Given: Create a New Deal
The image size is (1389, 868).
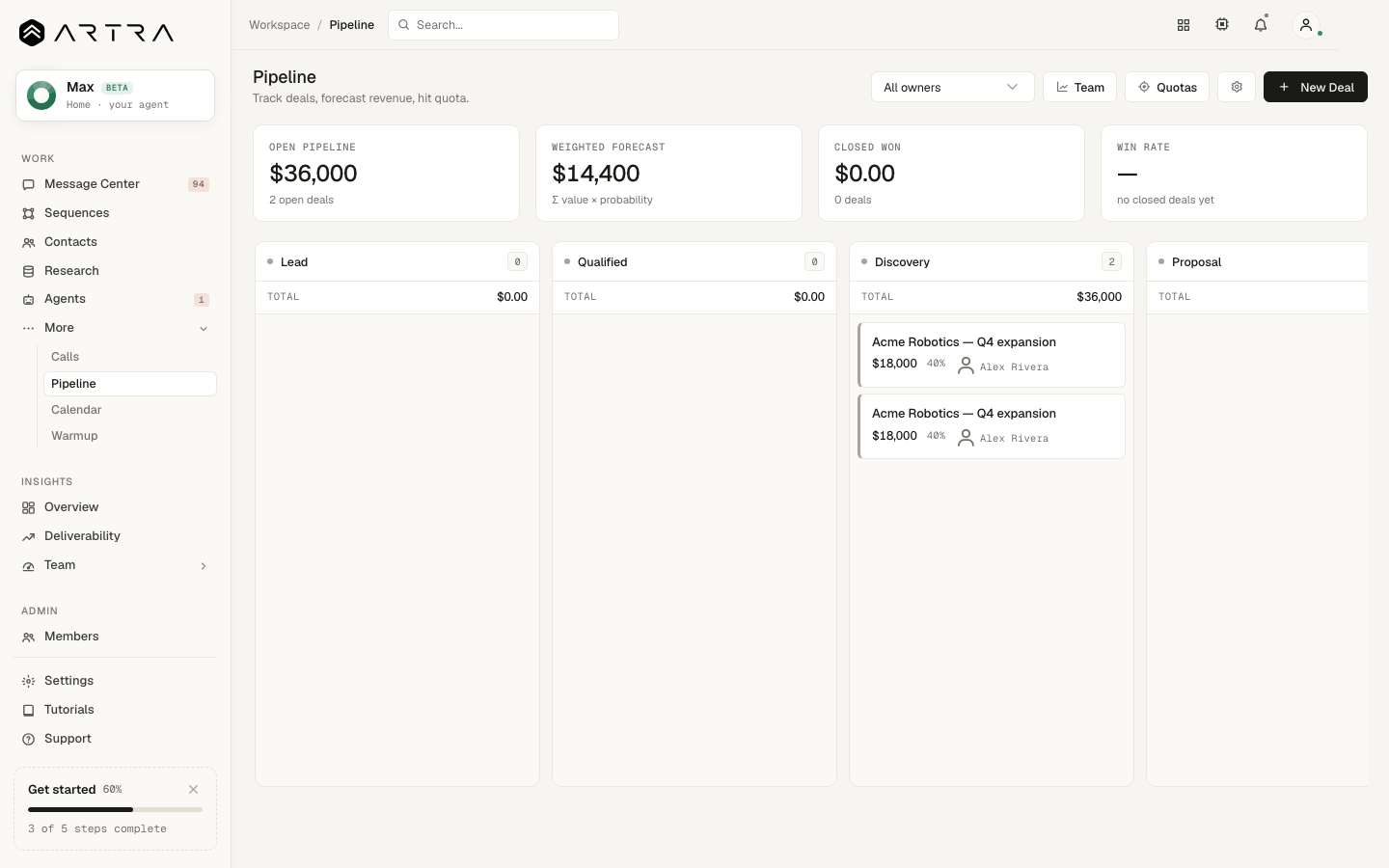Looking at the screenshot, I should (x=1316, y=87).
